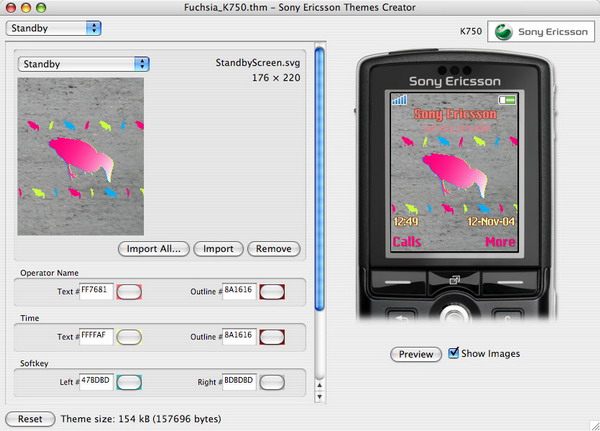
Task: Open Softkey Right color swatch
Action: click(272, 382)
